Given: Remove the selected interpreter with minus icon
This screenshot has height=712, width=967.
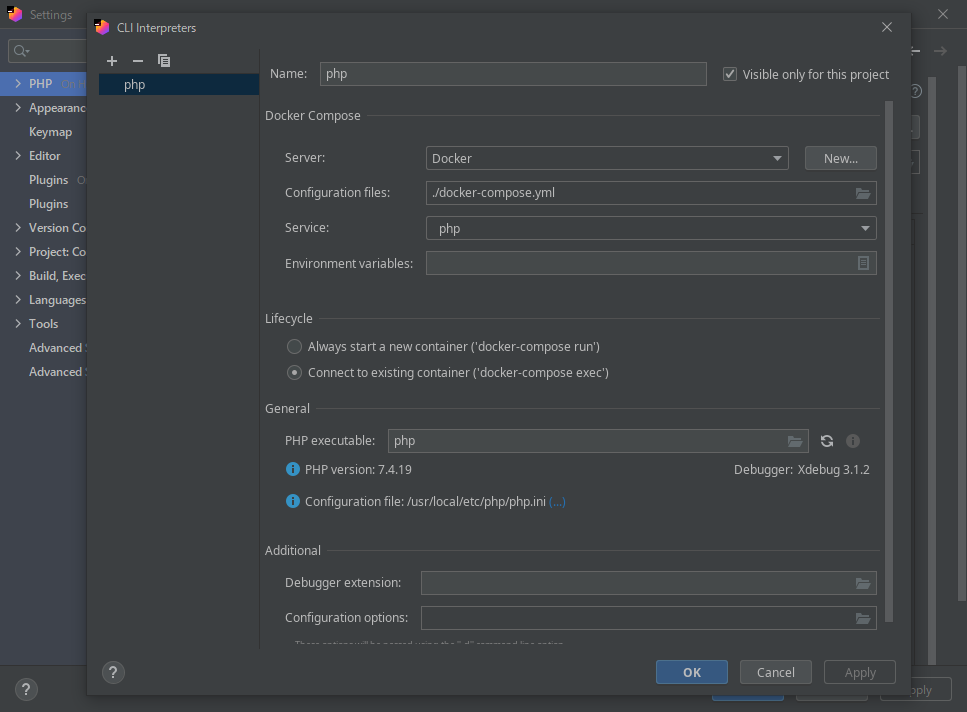Looking at the screenshot, I should point(138,61).
